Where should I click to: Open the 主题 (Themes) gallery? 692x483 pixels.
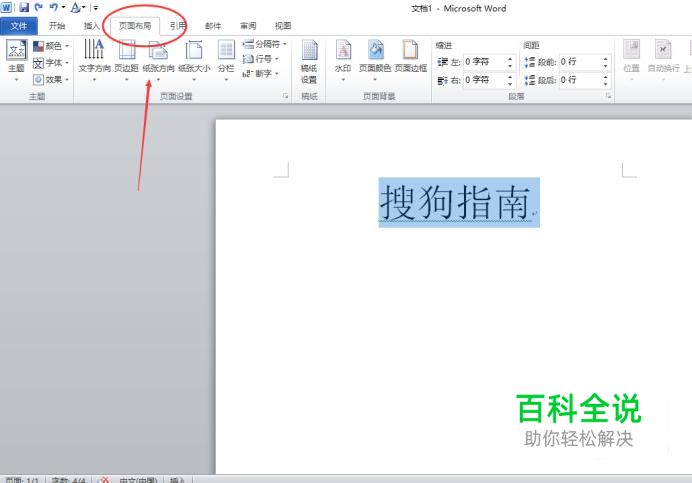point(16,60)
